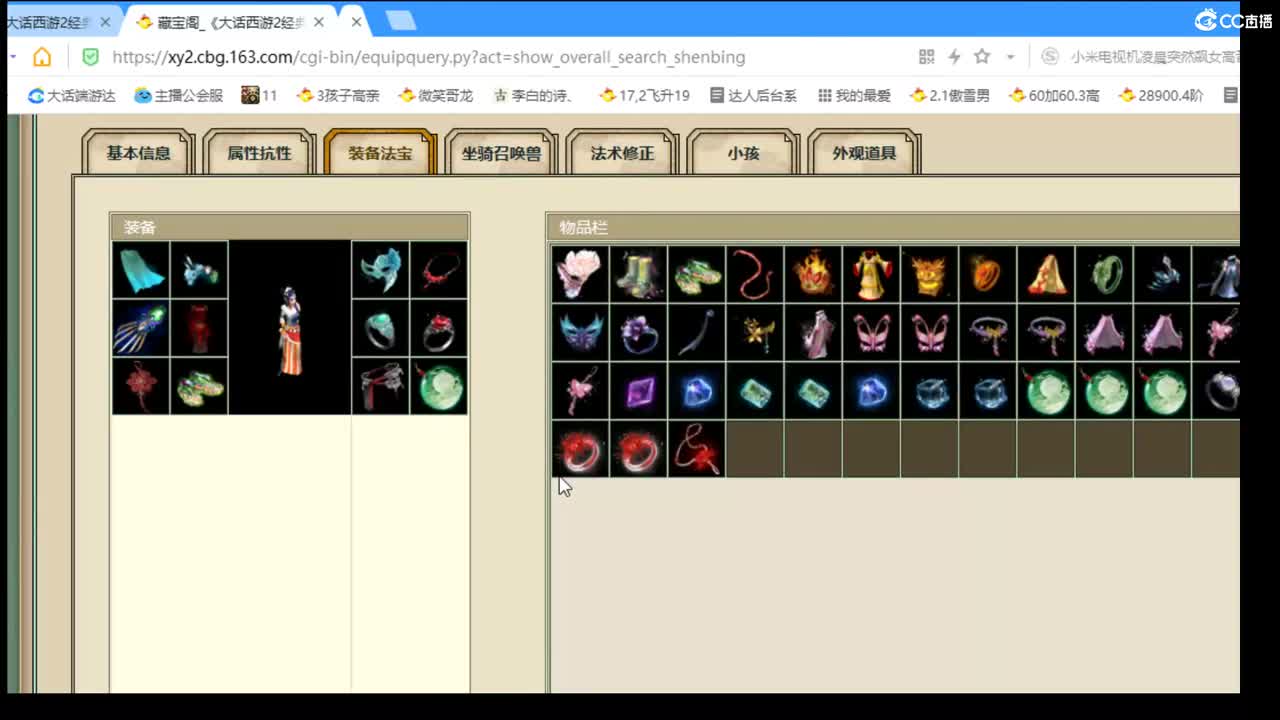Viewport: 1280px width, 720px height.
Task: Click the red curly rope item
Action: pyautogui.click(x=755, y=273)
